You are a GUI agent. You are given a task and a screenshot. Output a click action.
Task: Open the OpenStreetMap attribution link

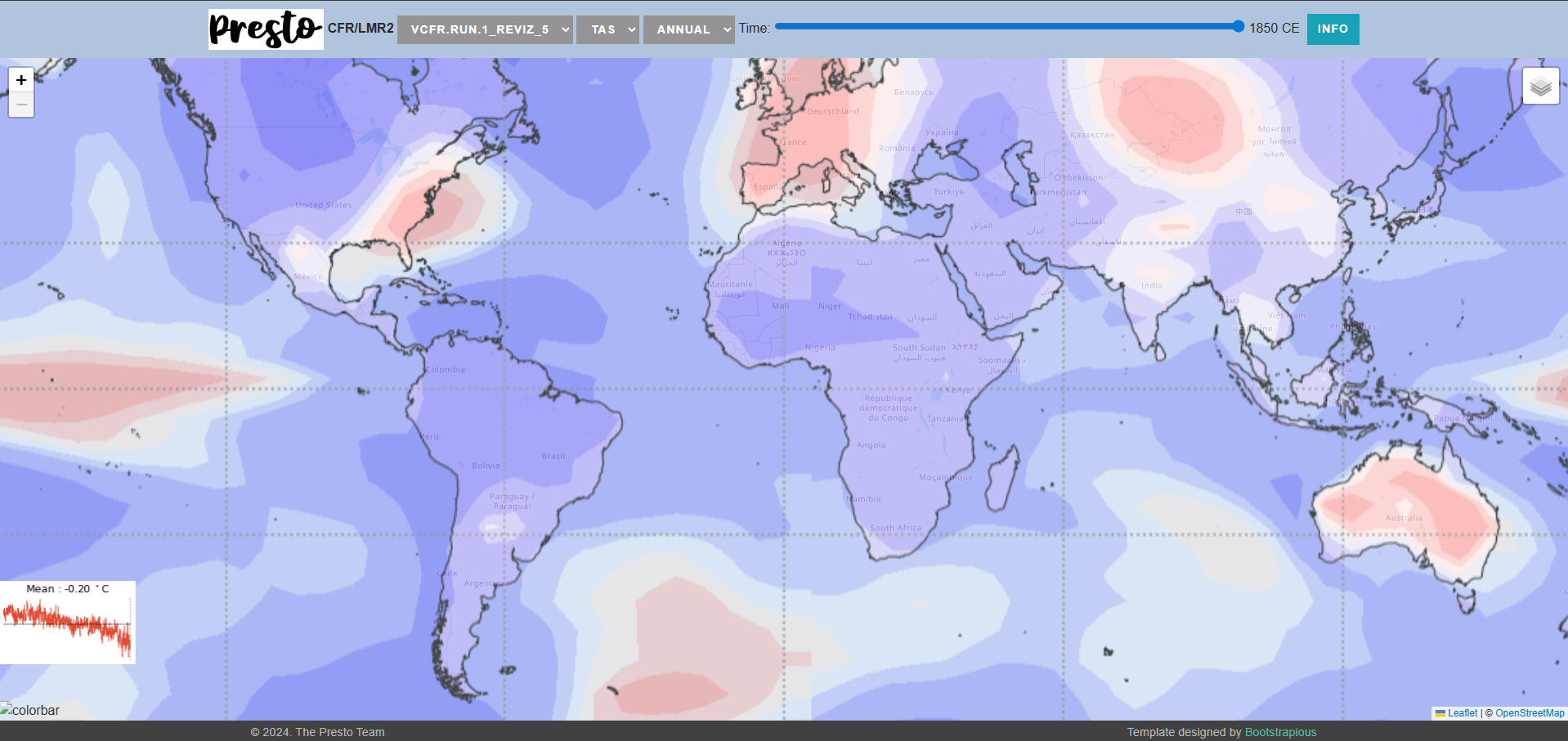click(1530, 713)
